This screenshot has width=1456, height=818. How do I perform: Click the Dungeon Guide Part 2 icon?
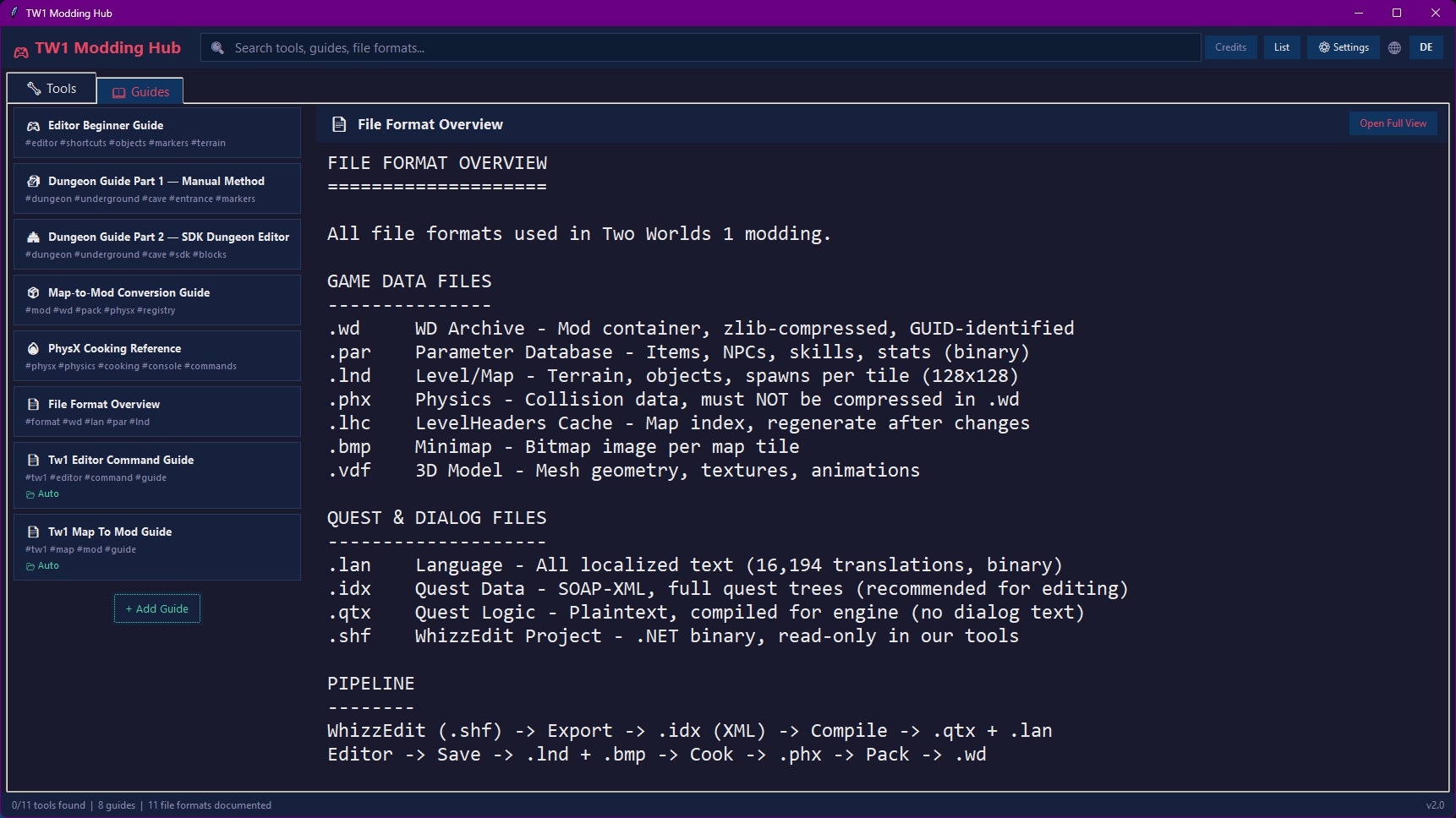pos(34,237)
